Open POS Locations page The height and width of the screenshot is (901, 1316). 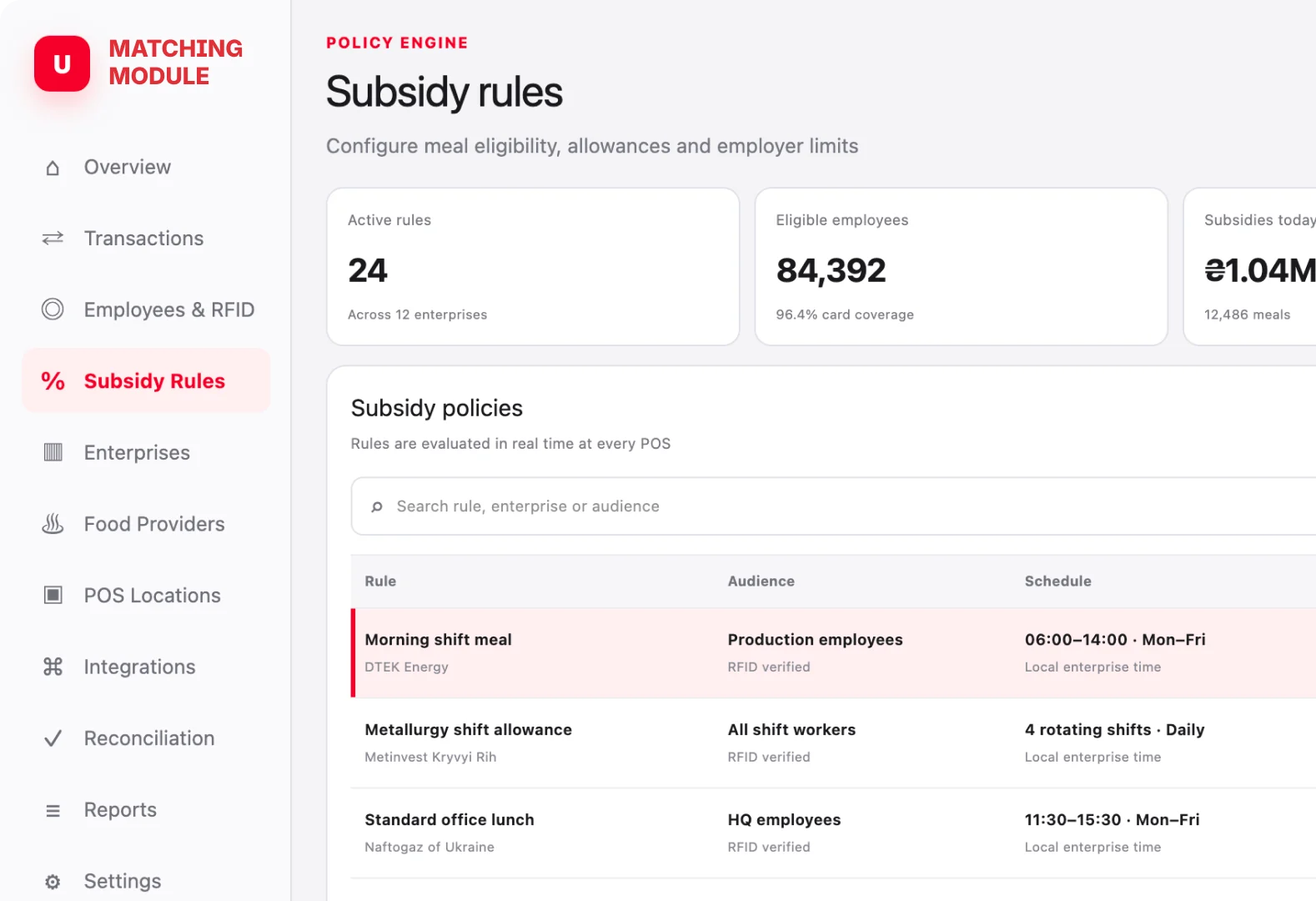(x=146, y=595)
